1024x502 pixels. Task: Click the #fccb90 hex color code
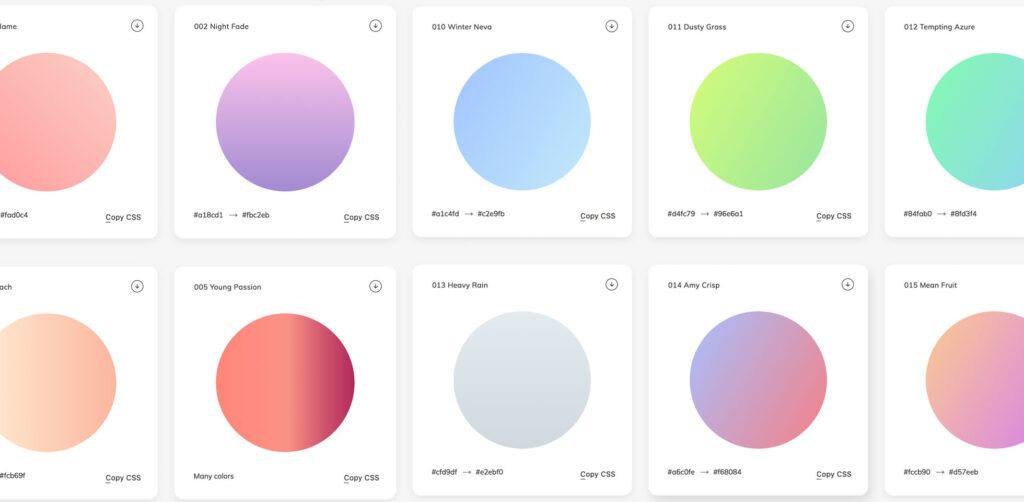coord(918,472)
